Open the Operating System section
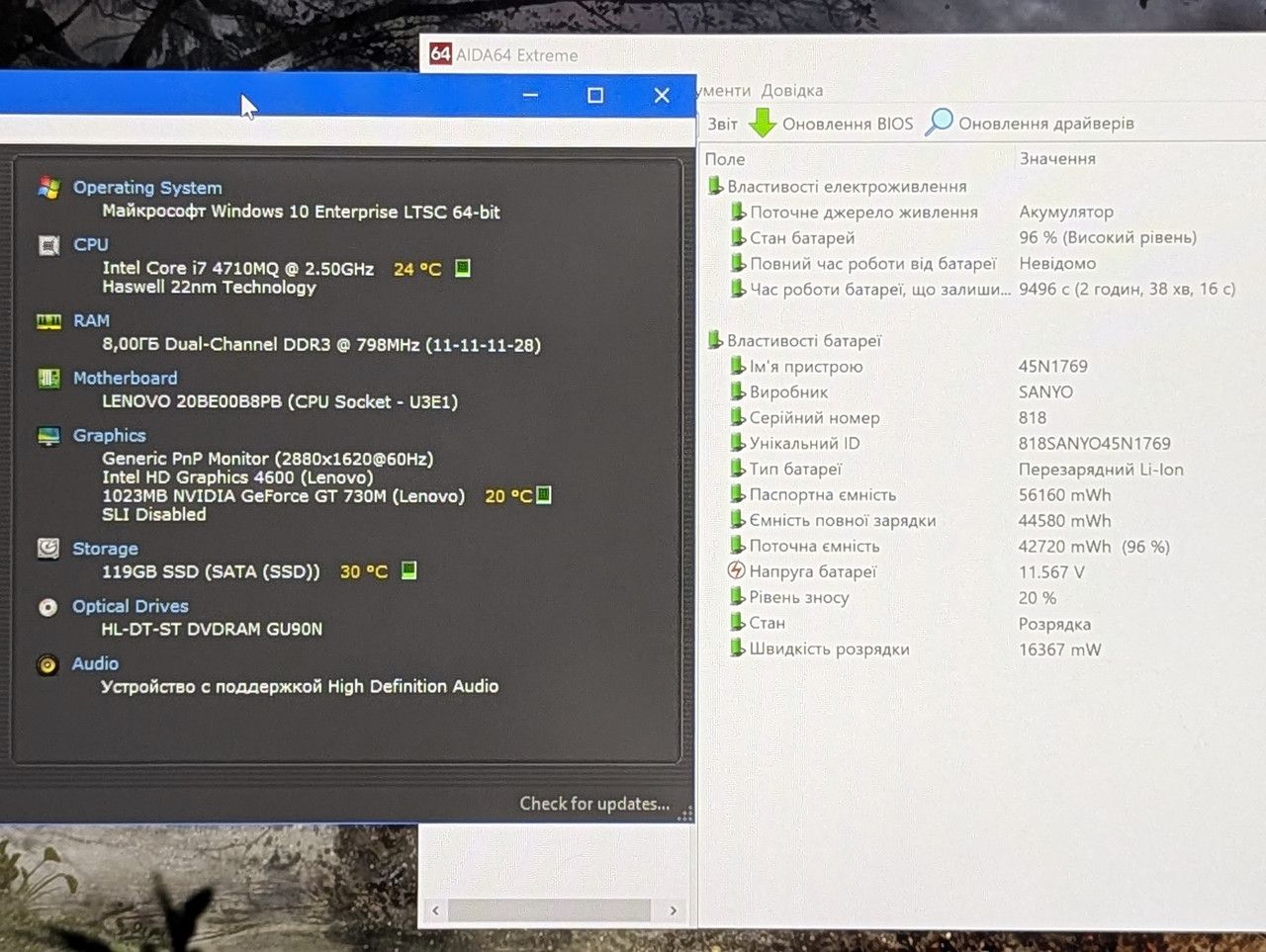The width and height of the screenshot is (1266, 952). tap(147, 188)
